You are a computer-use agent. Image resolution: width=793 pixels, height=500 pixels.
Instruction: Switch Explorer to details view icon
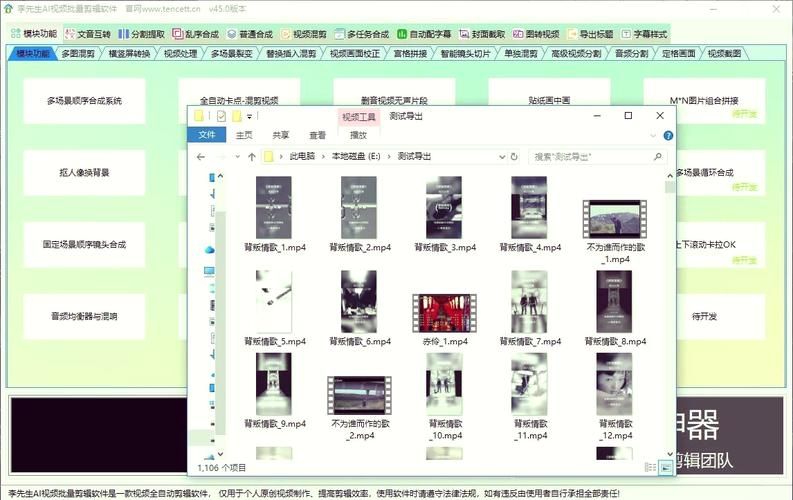point(650,468)
